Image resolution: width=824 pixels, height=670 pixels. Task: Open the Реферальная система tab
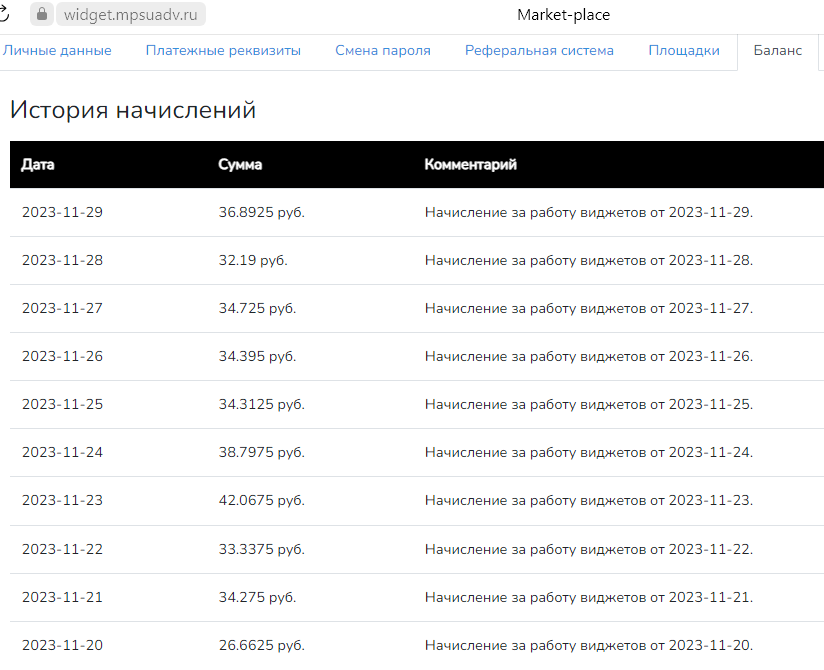point(539,51)
